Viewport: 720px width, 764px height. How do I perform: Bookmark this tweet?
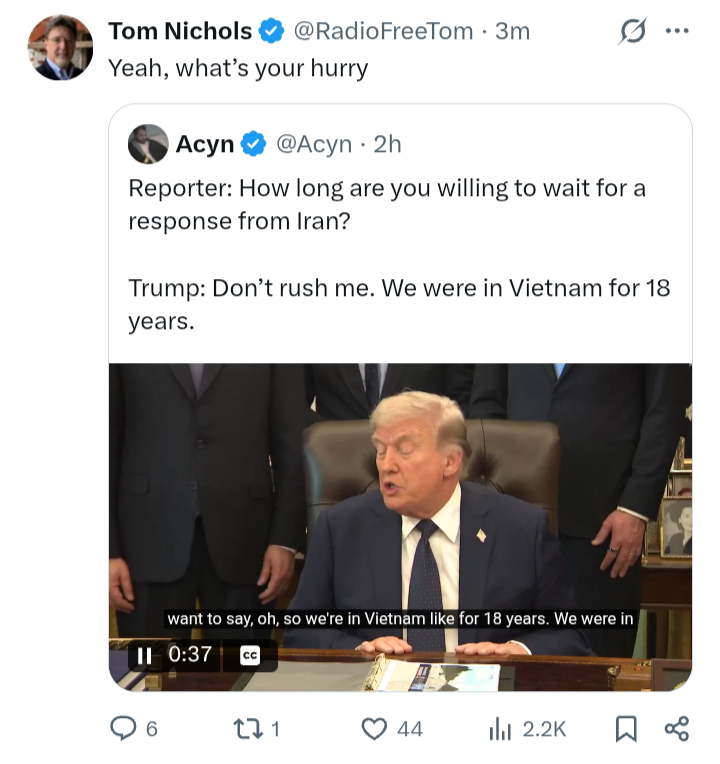[626, 729]
